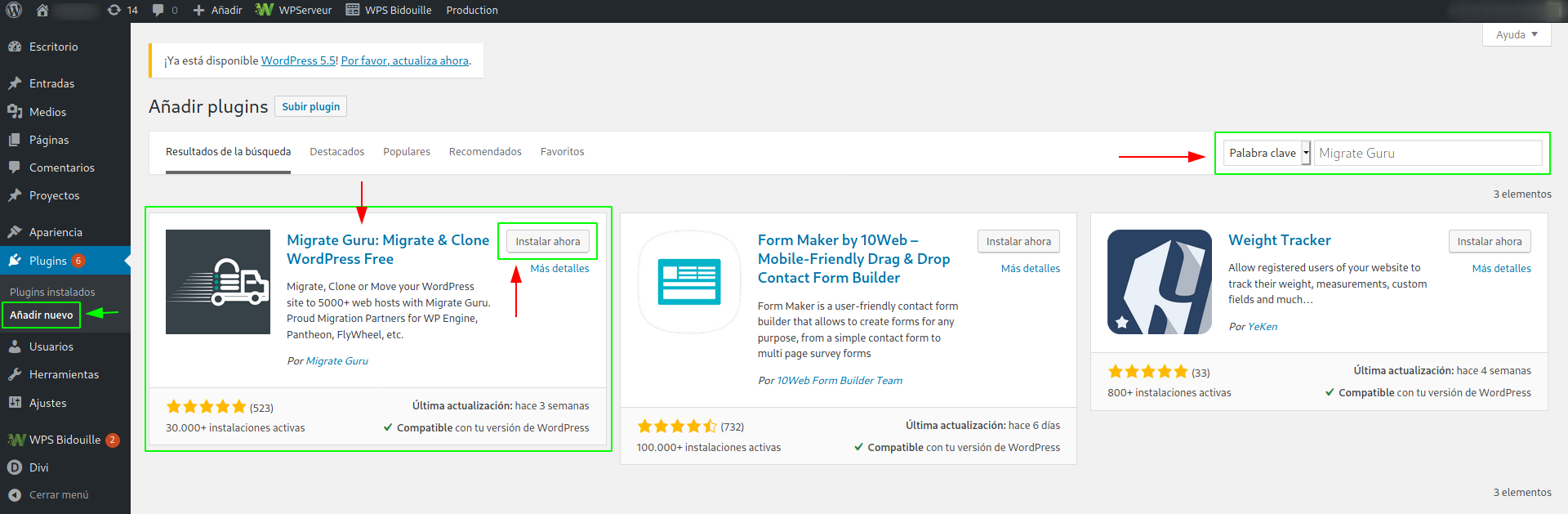Open Migrate Guru: Migrate & Clone title
The width and height of the screenshot is (1568, 514).
point(388,249)
